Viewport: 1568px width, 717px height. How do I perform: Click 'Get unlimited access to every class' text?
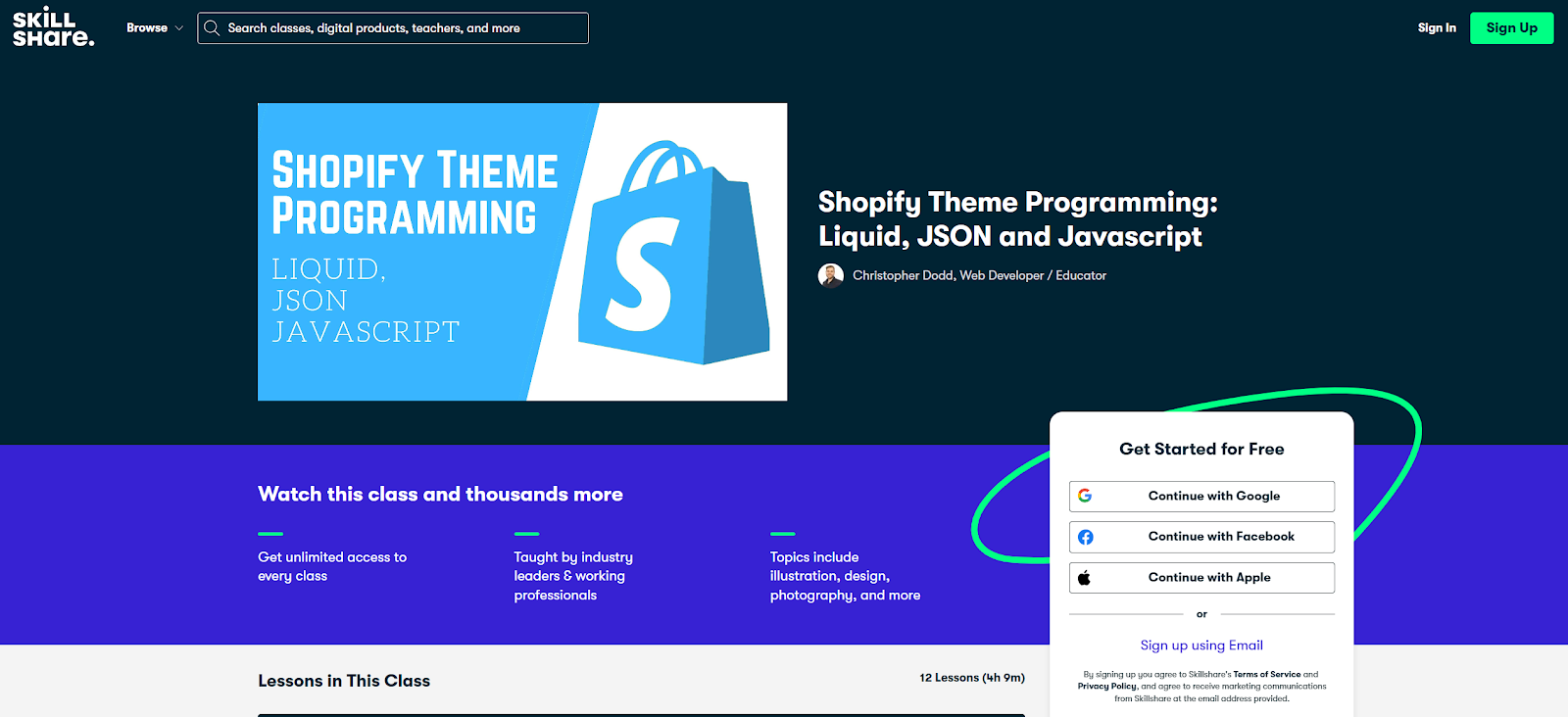tap(332, 567)
